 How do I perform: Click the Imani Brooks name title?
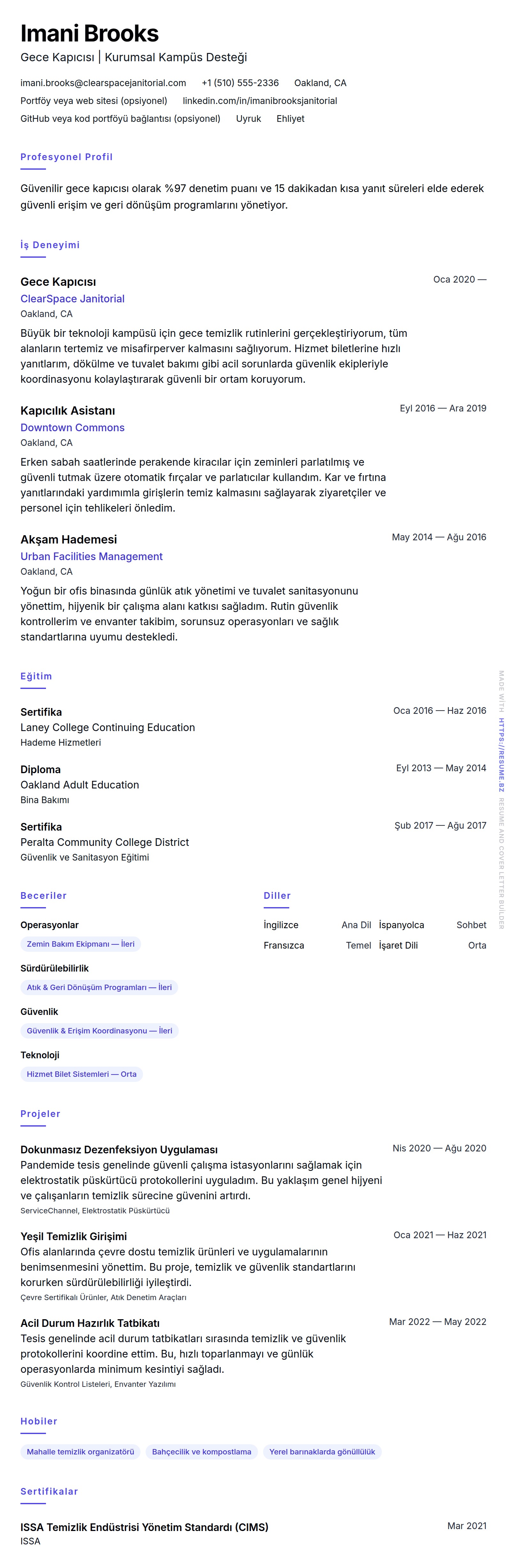90,33
